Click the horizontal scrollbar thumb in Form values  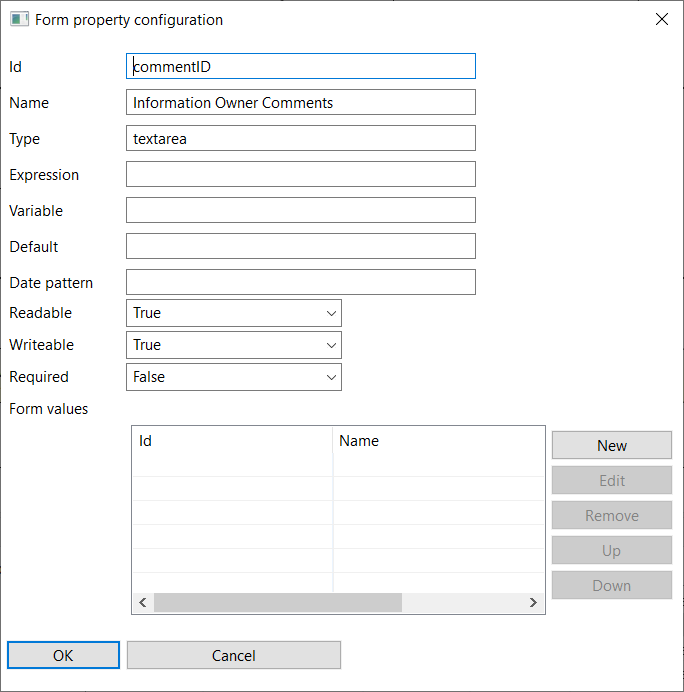tap(278, 603)
